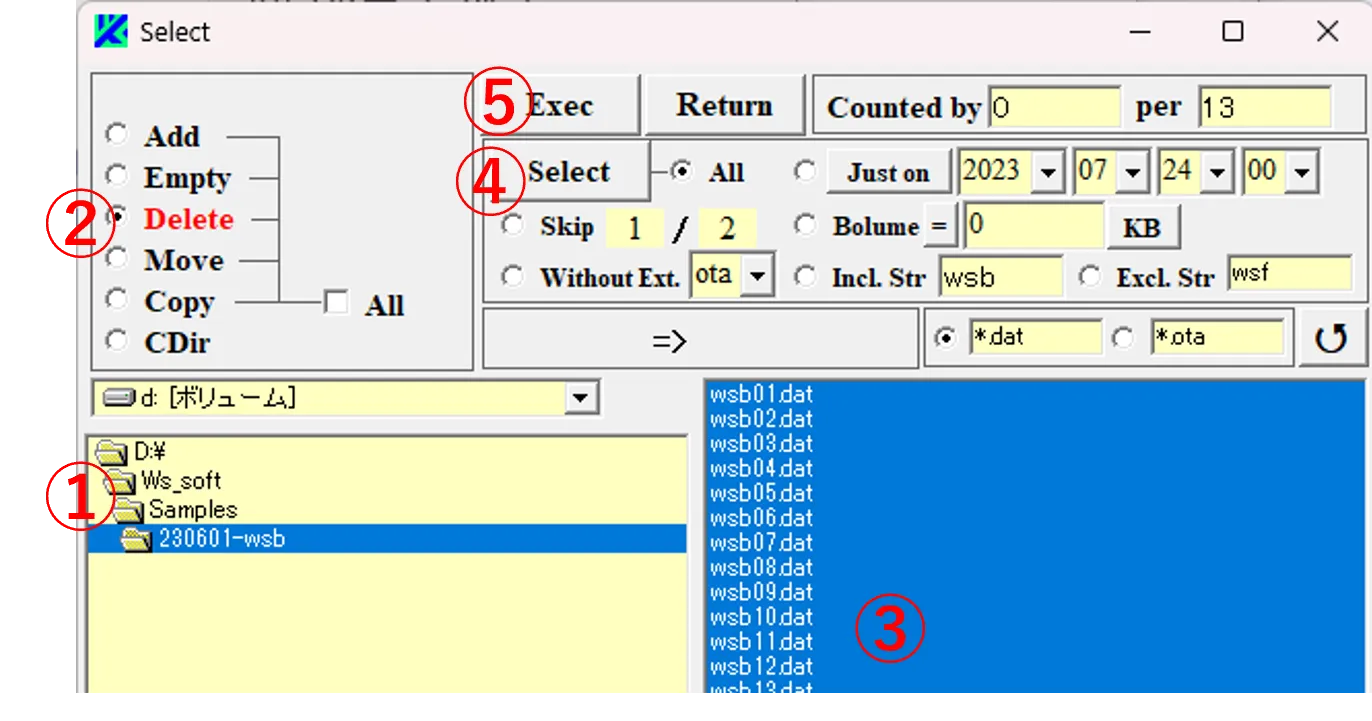Click the => arrow button

pos(699,339)
